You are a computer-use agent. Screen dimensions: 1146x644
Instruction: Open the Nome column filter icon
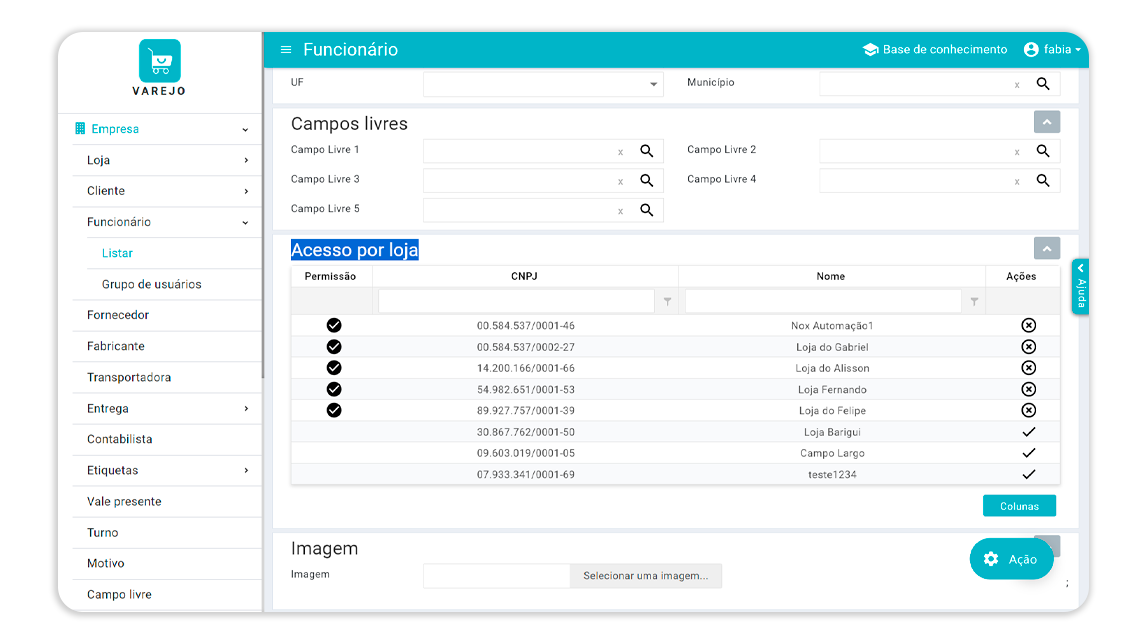pyautogui.click(x=974, y=301)
